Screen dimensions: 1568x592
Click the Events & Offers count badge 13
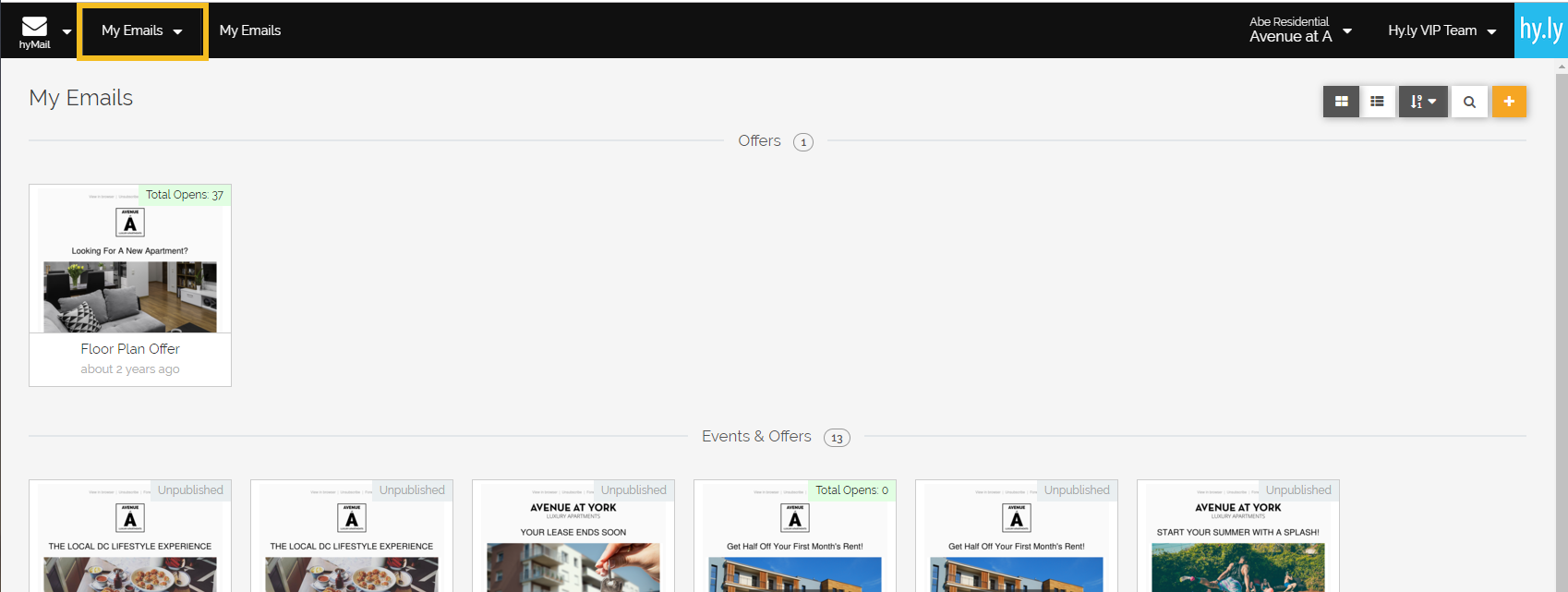pyautogui.click(x=837, y=438)
